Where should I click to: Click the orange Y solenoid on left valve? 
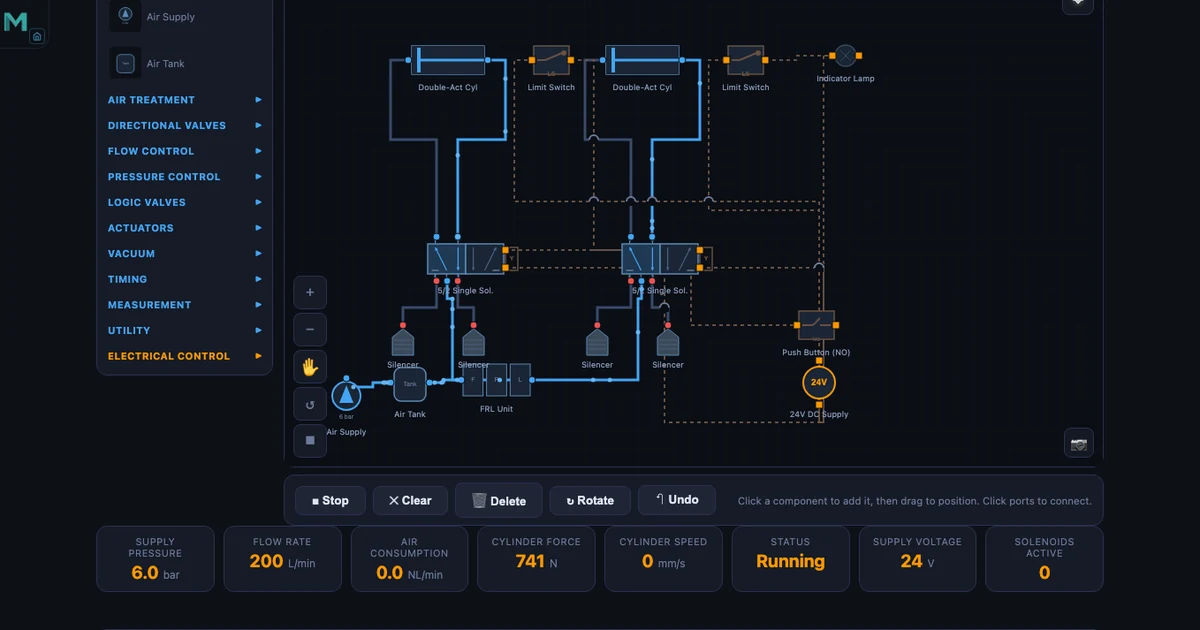coord(511,259)
